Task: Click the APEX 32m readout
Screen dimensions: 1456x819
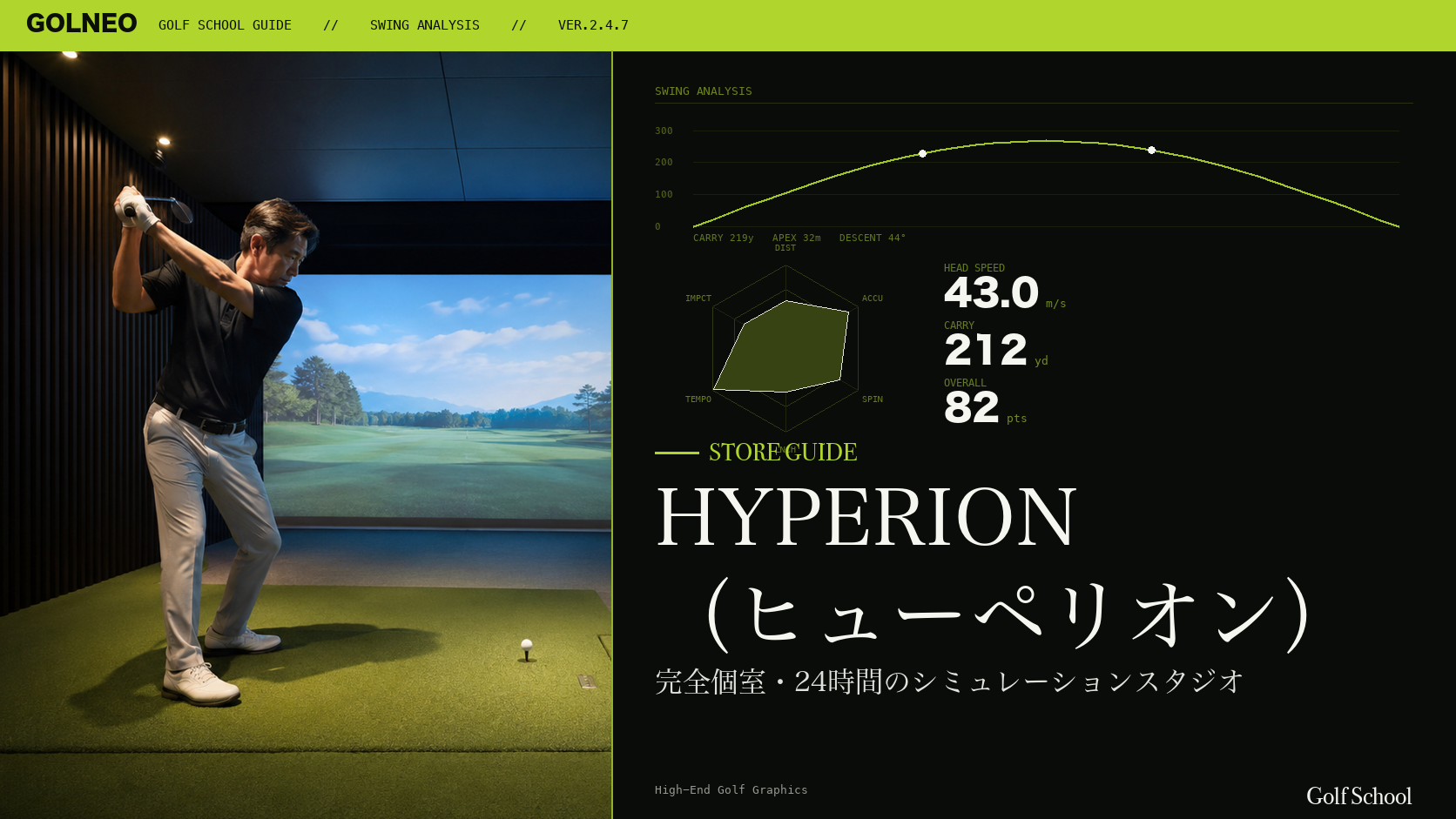Action: point(796,238)
